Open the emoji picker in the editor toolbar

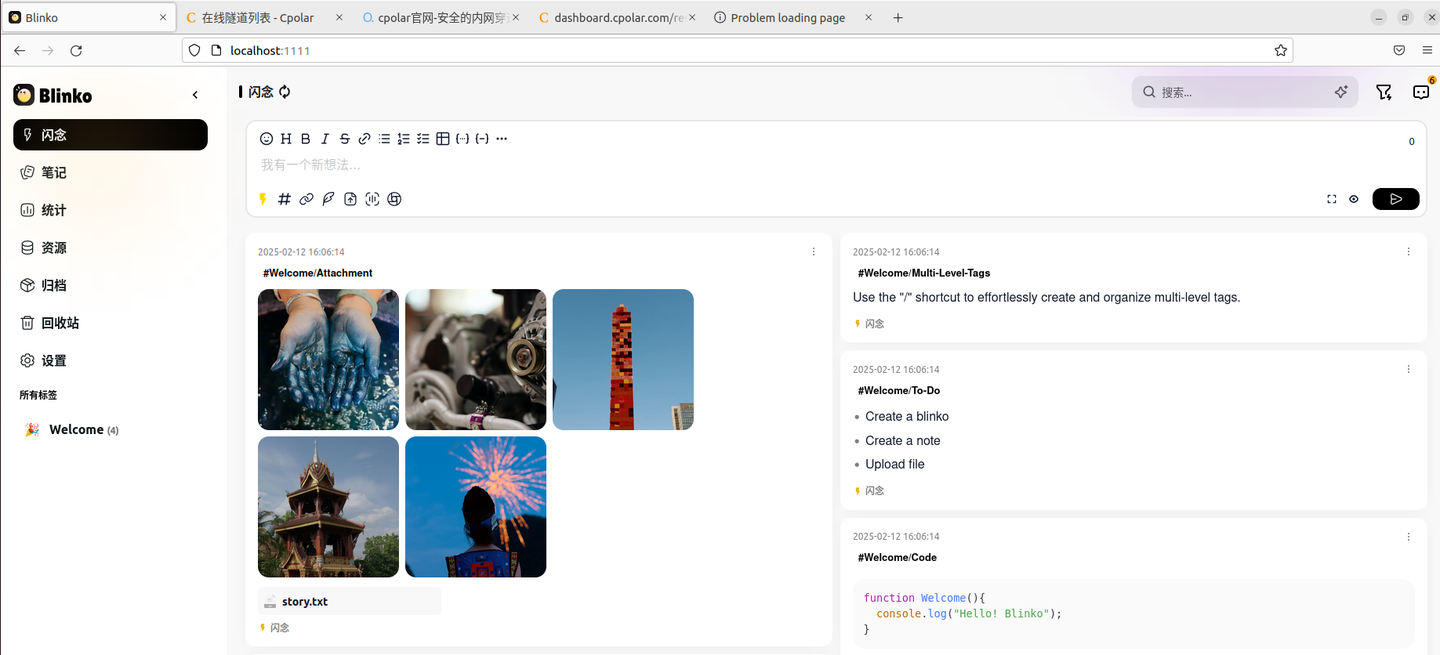(266, 138)
